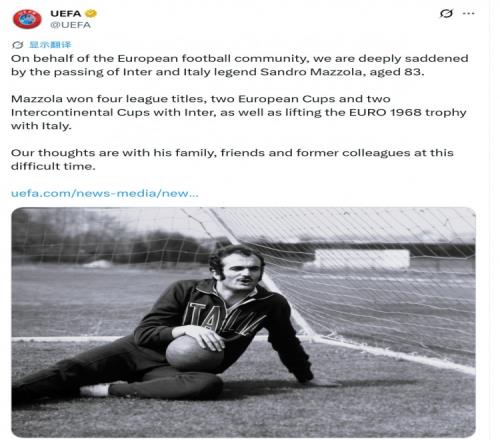
Task: Click the UEFA display name
Action: (x=66, y=14)
